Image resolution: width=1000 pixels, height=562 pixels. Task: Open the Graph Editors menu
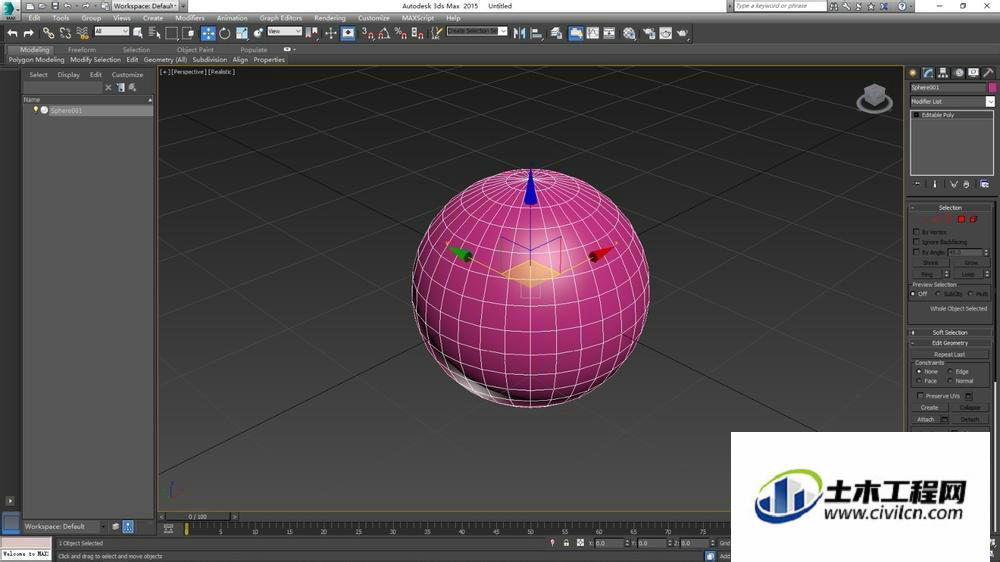pyautogui.click(x=281, y=18)
